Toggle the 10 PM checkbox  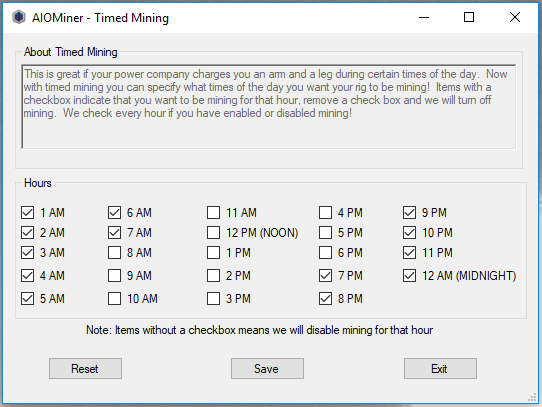coord(409,233)
